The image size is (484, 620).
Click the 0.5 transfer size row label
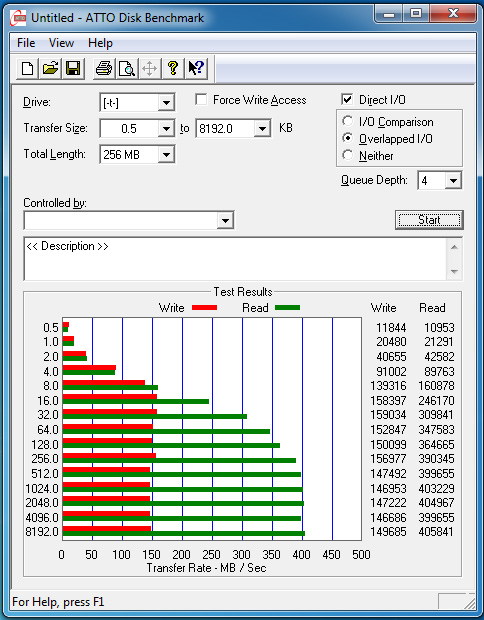pyautogui.click(x=51, y=328)
